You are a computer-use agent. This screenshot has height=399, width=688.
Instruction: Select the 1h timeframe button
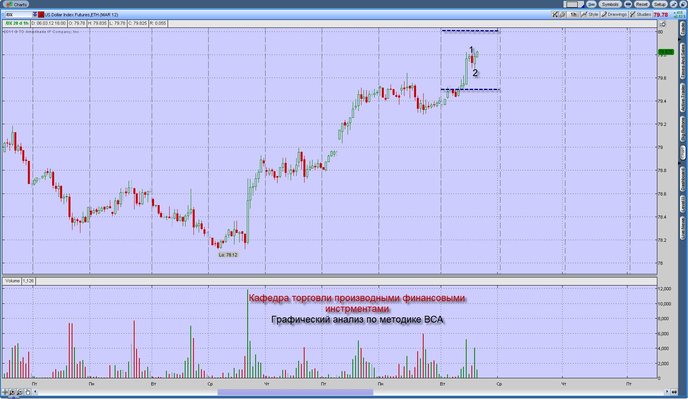pyautogui.click(x=573, y=14)
